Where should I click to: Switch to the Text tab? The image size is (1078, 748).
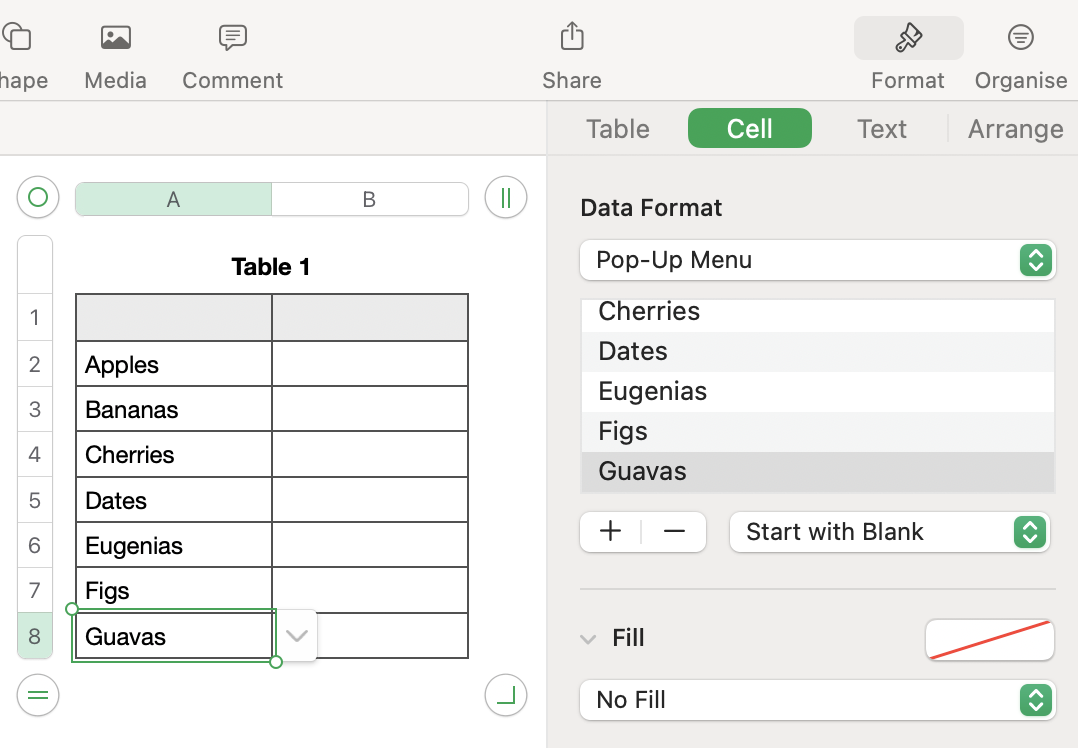click(x=881, y=129)
